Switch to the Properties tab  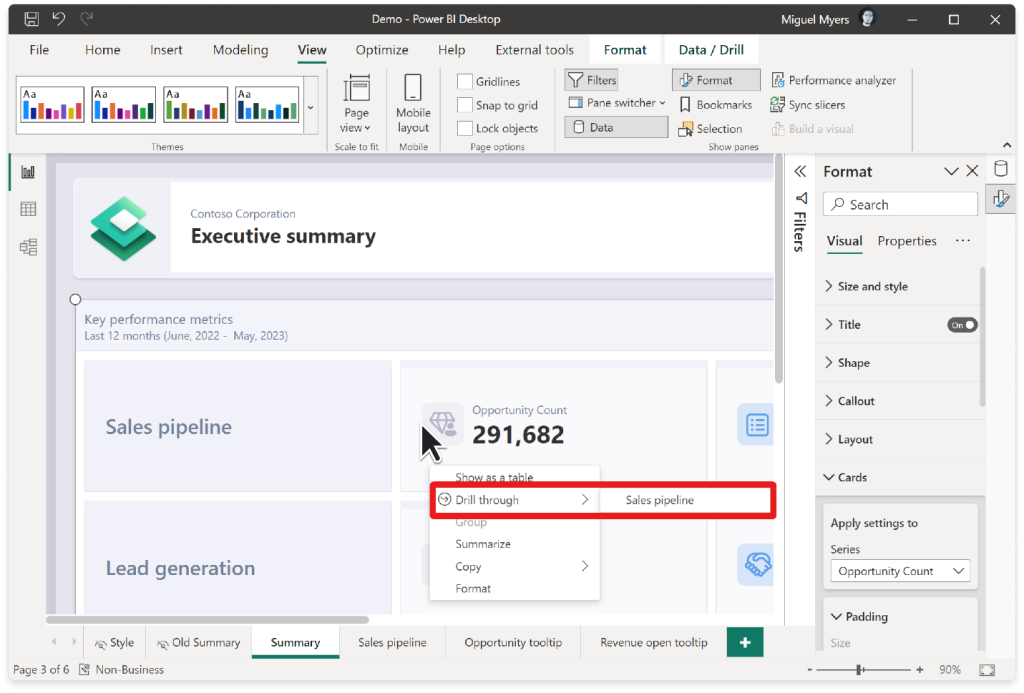point(906,241)
